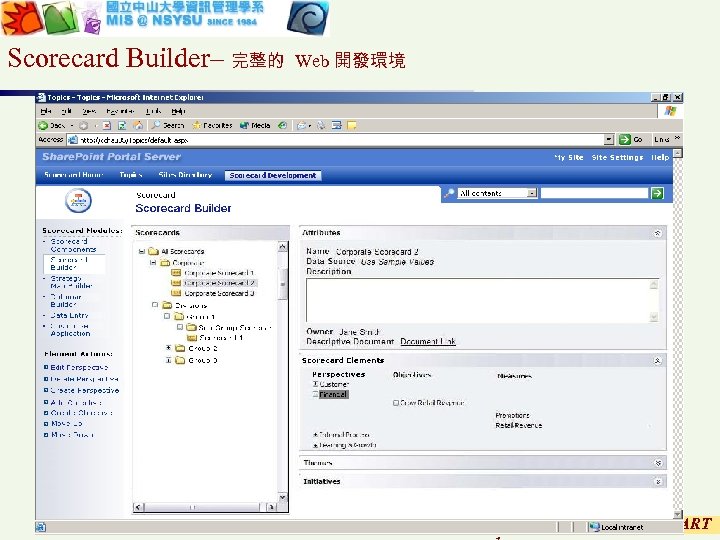Viewport: 720px width, 540px height.
Task: Switch to the Sites Directory tab
Action: tap(185, 175)
